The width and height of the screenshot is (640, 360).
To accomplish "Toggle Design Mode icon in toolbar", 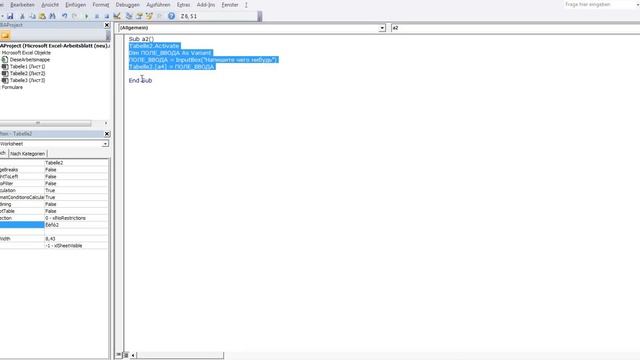I will 117,16.
